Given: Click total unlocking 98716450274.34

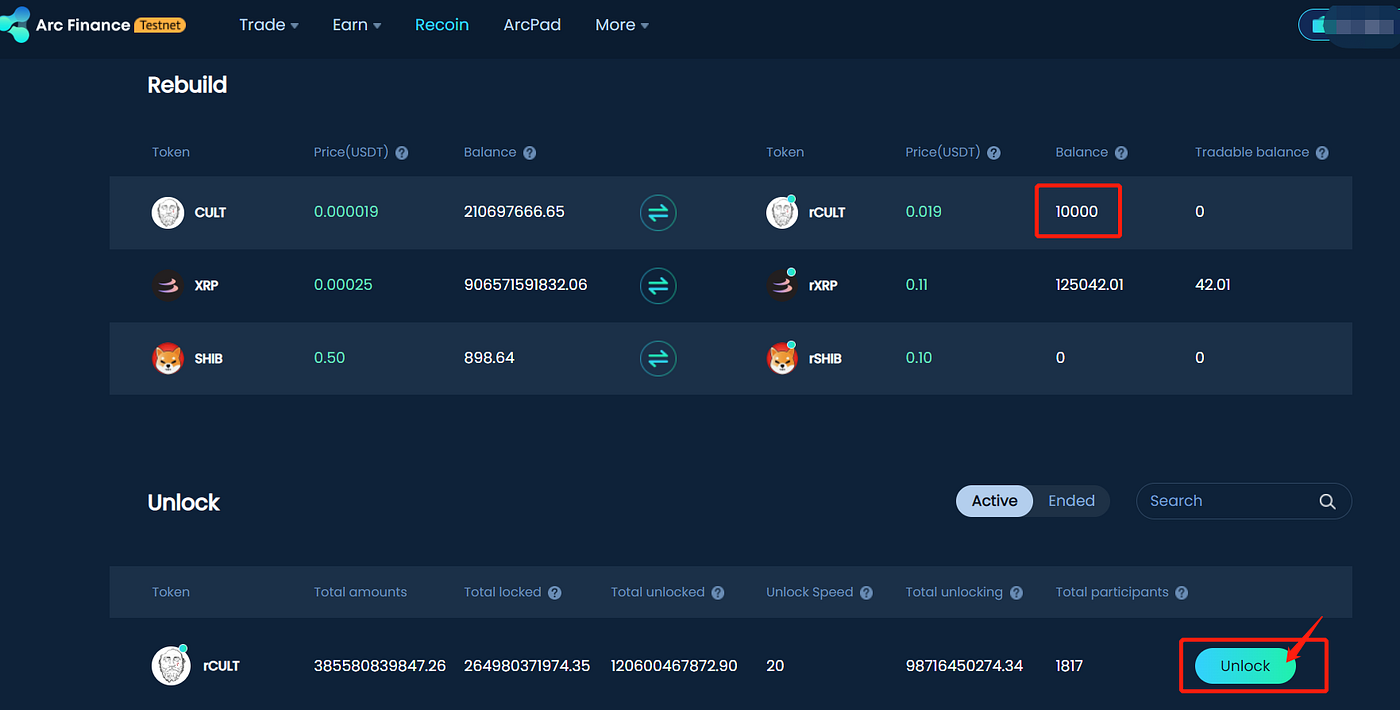Looking at the screenshot, I should tap(965, 666).
